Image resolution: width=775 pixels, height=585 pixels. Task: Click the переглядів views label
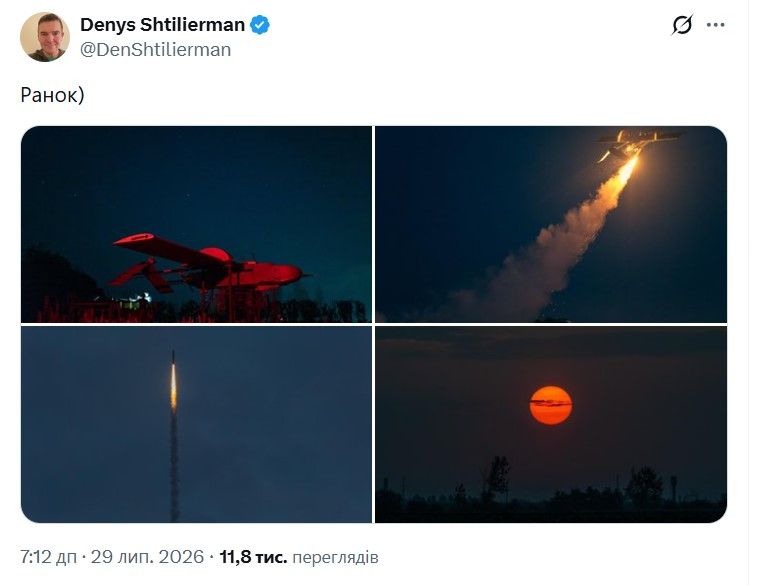point(335,557)
